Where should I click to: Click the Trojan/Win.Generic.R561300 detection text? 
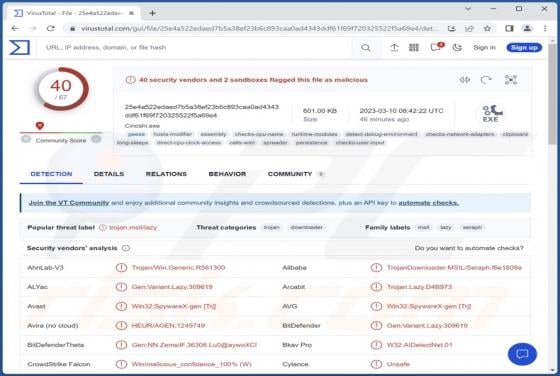point(178,267)
